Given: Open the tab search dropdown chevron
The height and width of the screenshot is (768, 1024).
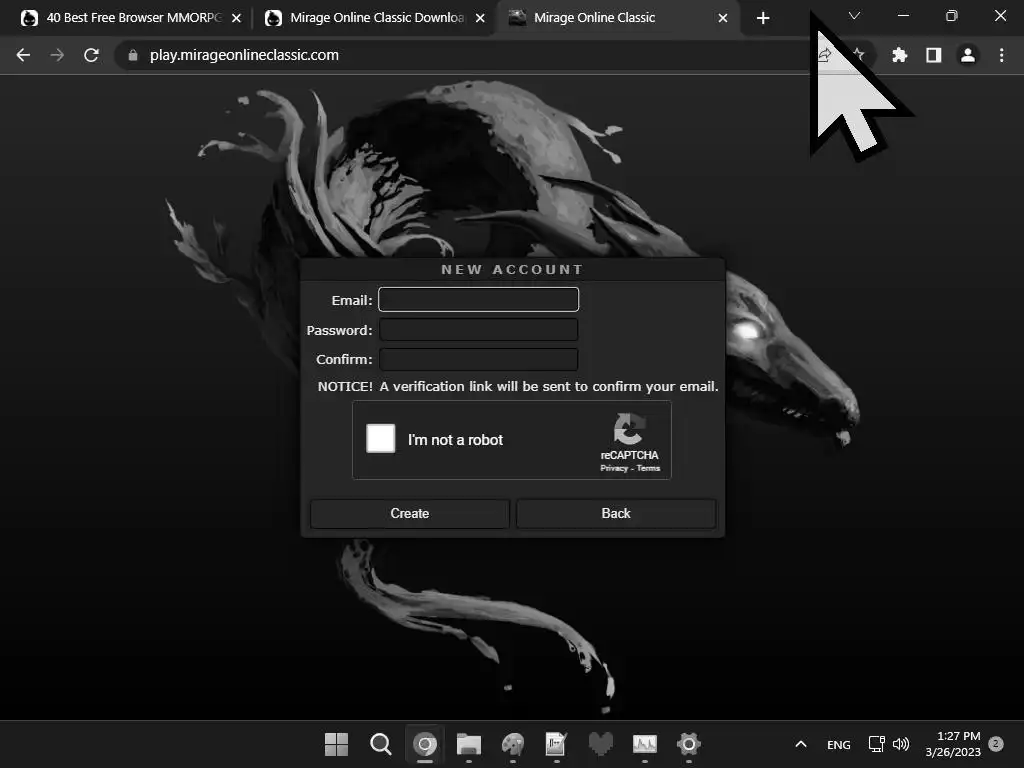Looking at the screenshot, I should click(854, 16).
